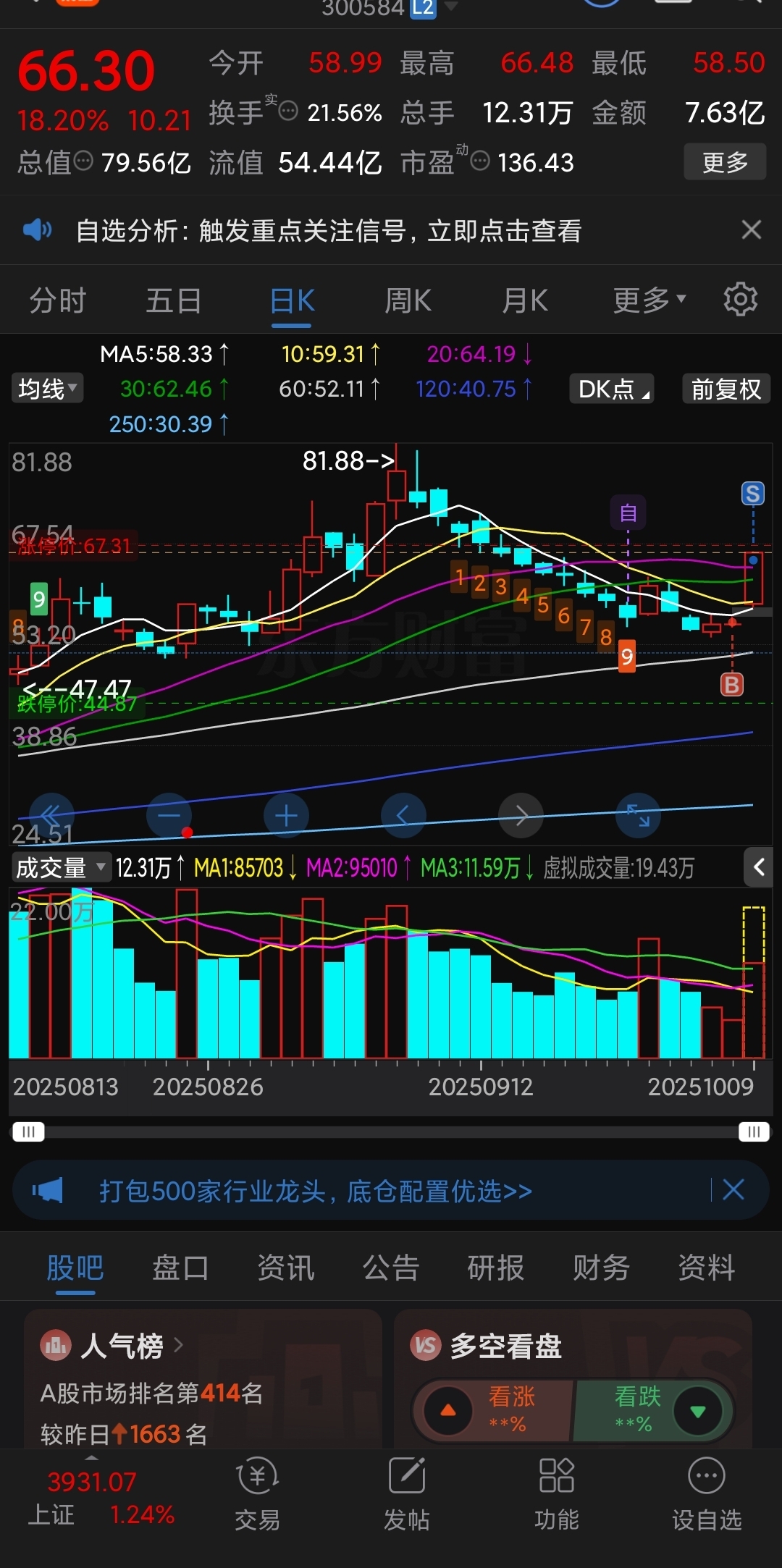782x1568 pixels.
Task: Vote 看涨 with up arrow button
Action: 448,1410
